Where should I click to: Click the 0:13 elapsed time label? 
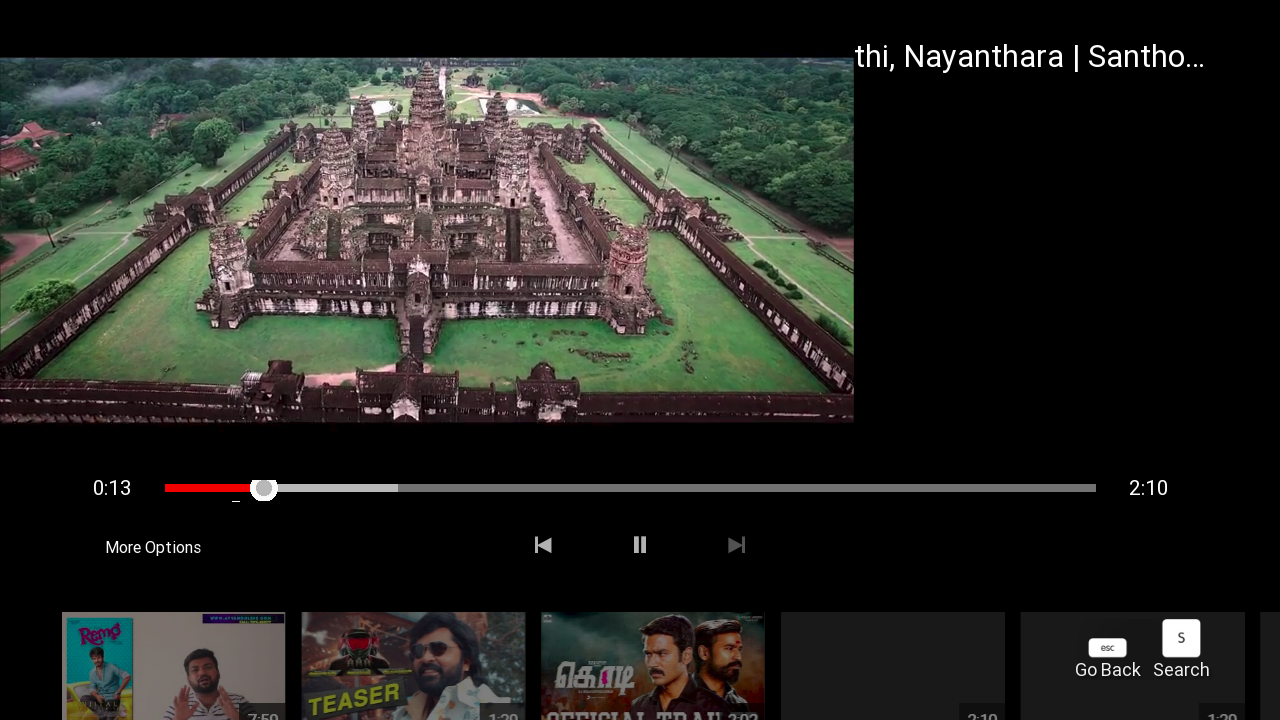(x=112, y=488)
